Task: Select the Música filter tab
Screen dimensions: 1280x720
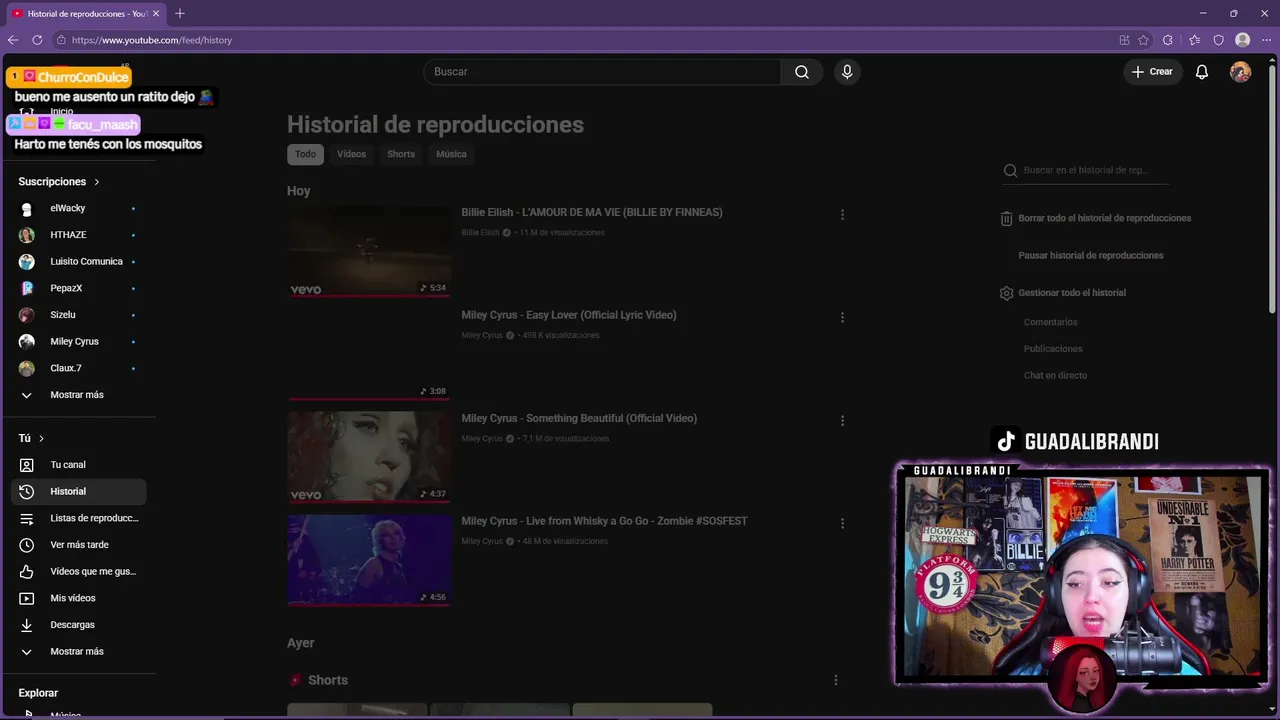Action: 451,154
